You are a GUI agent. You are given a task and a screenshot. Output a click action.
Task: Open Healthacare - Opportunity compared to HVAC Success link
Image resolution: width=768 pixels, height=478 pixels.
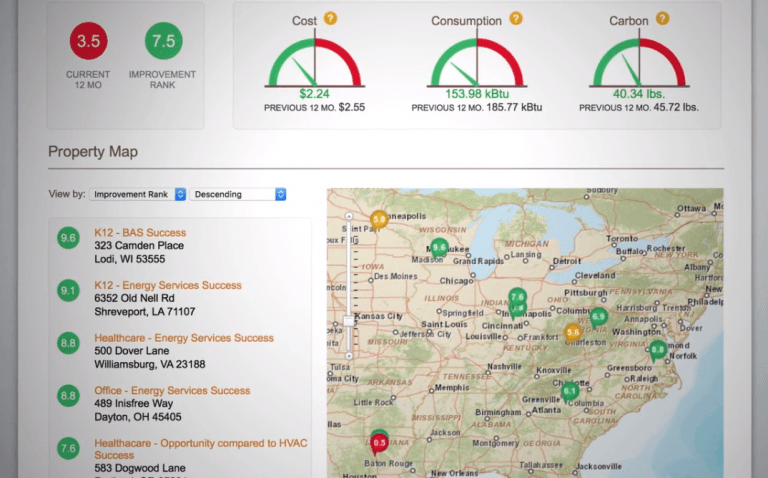coord(201,449)
